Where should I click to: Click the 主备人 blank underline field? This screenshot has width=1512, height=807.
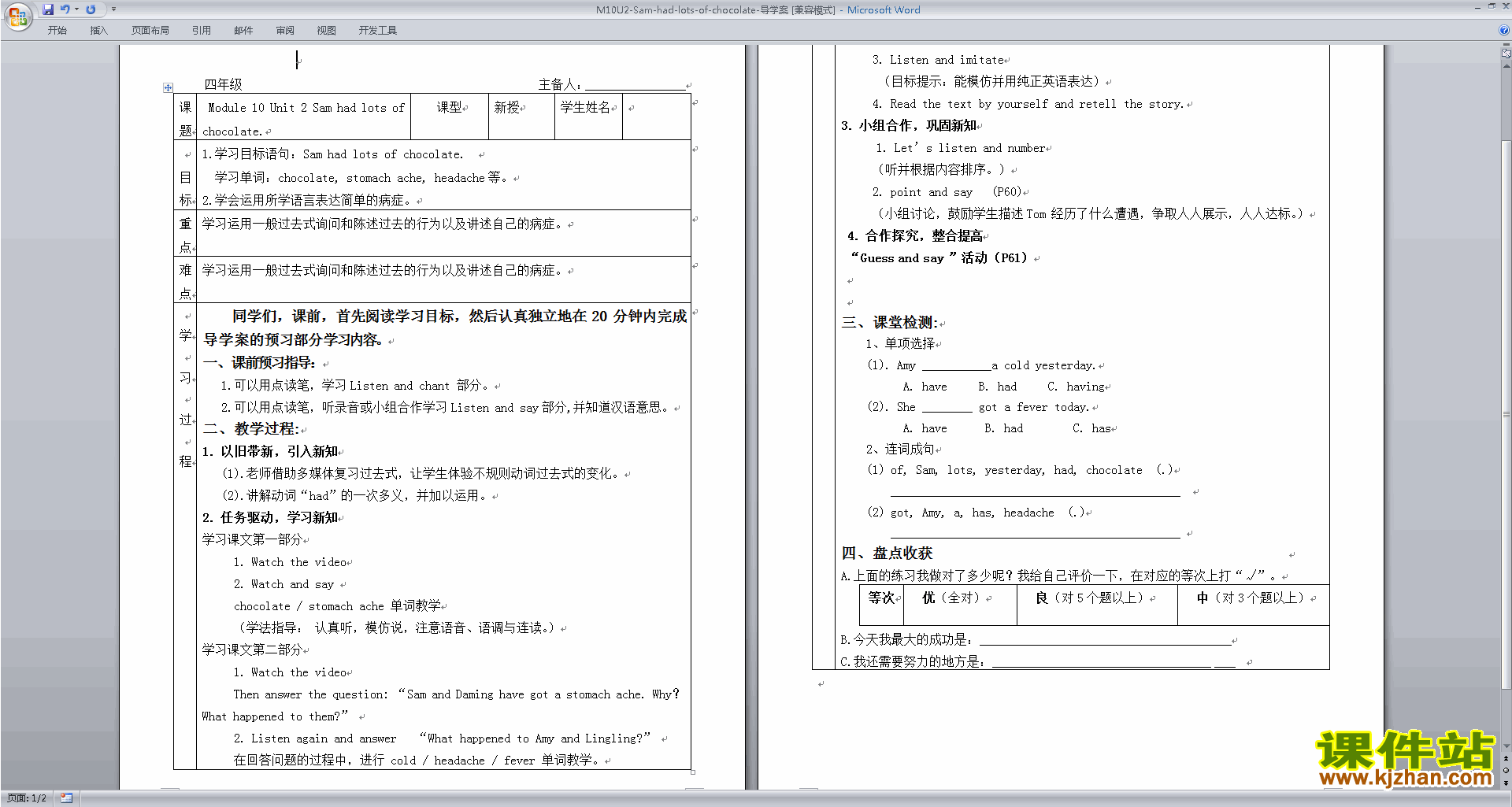point(635,84)
